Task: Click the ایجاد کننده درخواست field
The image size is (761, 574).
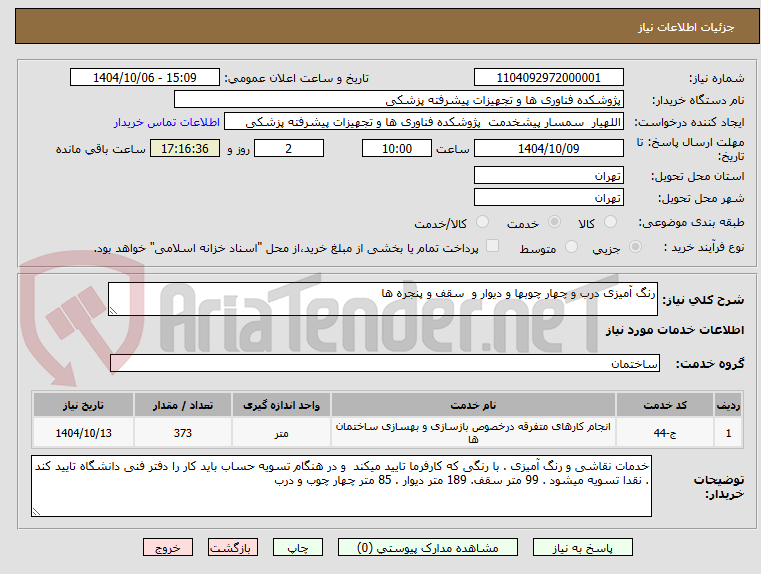Action: tap(424, 122)
